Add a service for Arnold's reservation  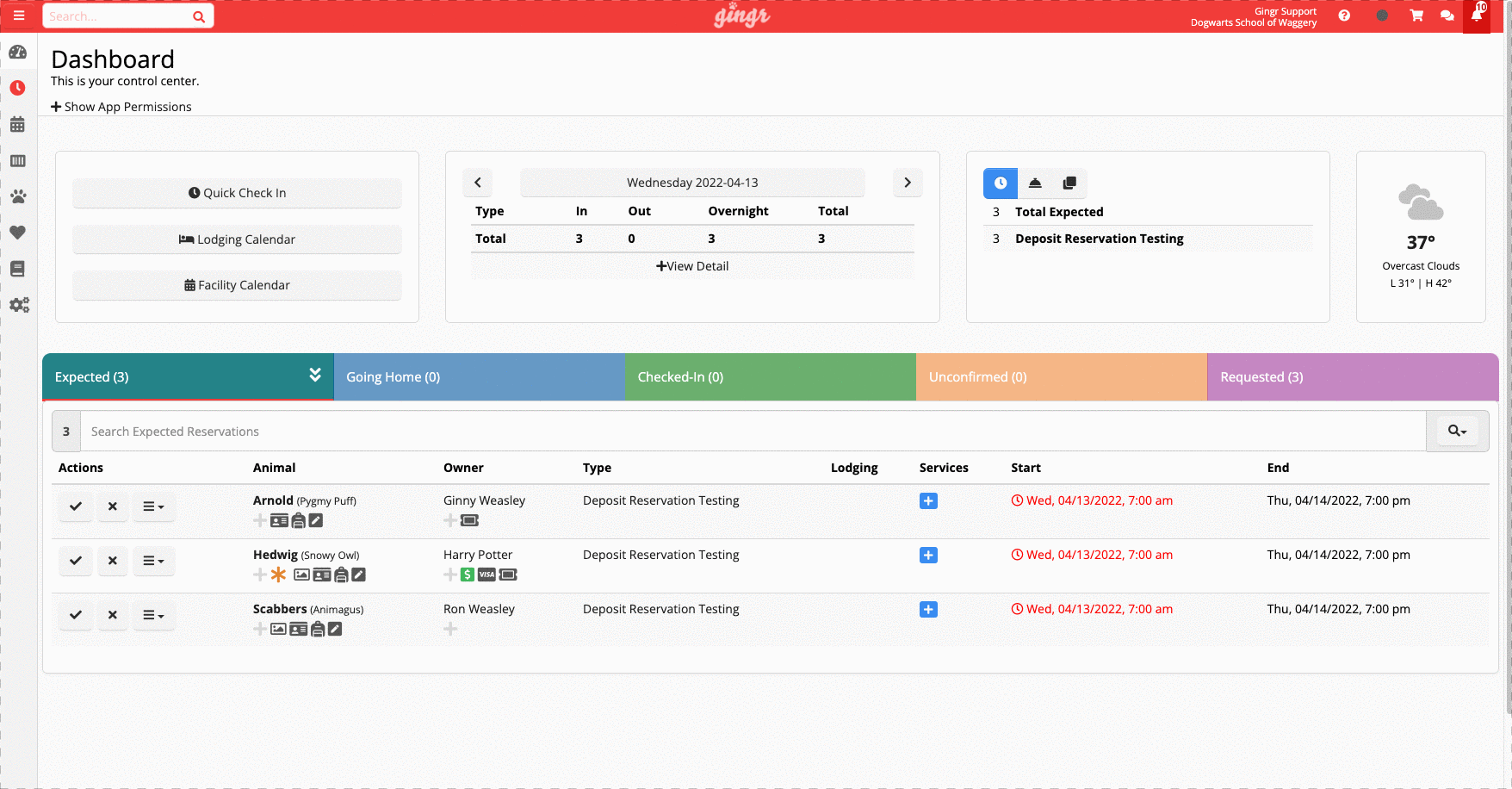(x=928, y=501)
